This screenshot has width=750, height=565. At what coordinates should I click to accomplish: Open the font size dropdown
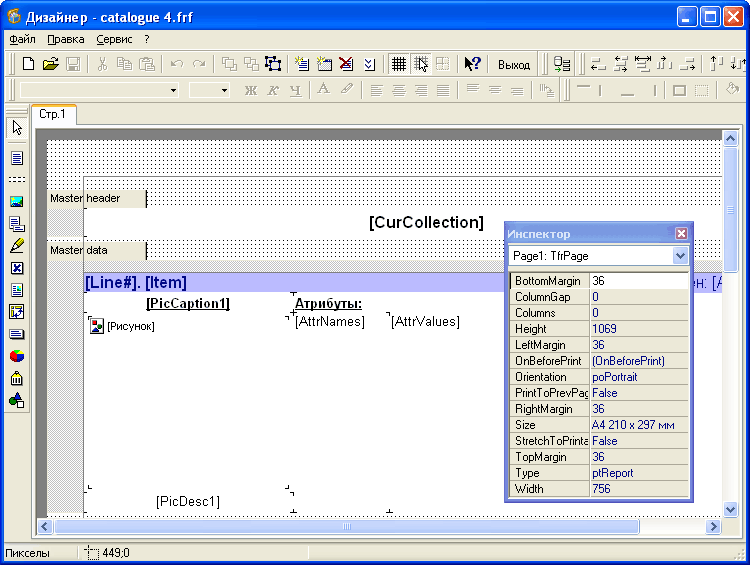(224, 90)
